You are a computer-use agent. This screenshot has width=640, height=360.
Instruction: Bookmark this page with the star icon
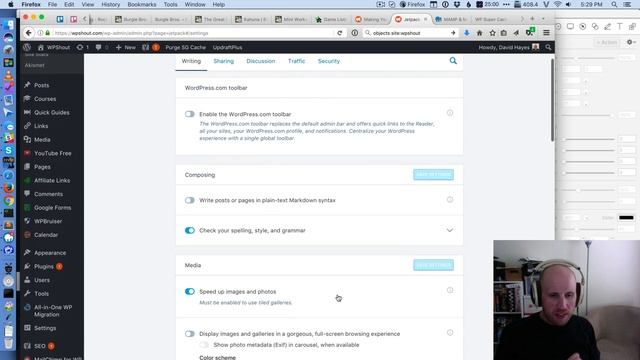[x=492, y=33]
